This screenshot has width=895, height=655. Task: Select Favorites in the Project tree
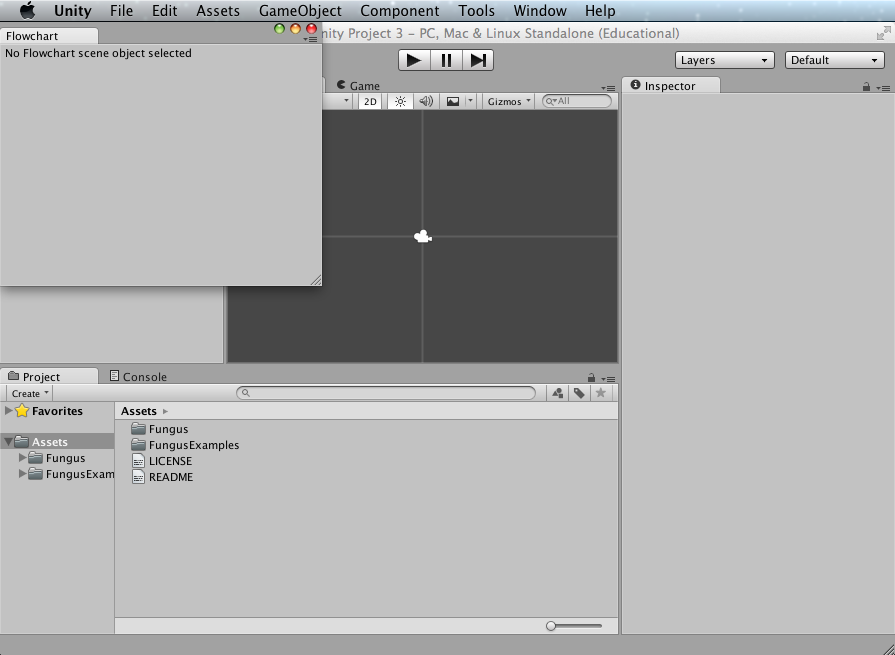(x=57, y=411)
